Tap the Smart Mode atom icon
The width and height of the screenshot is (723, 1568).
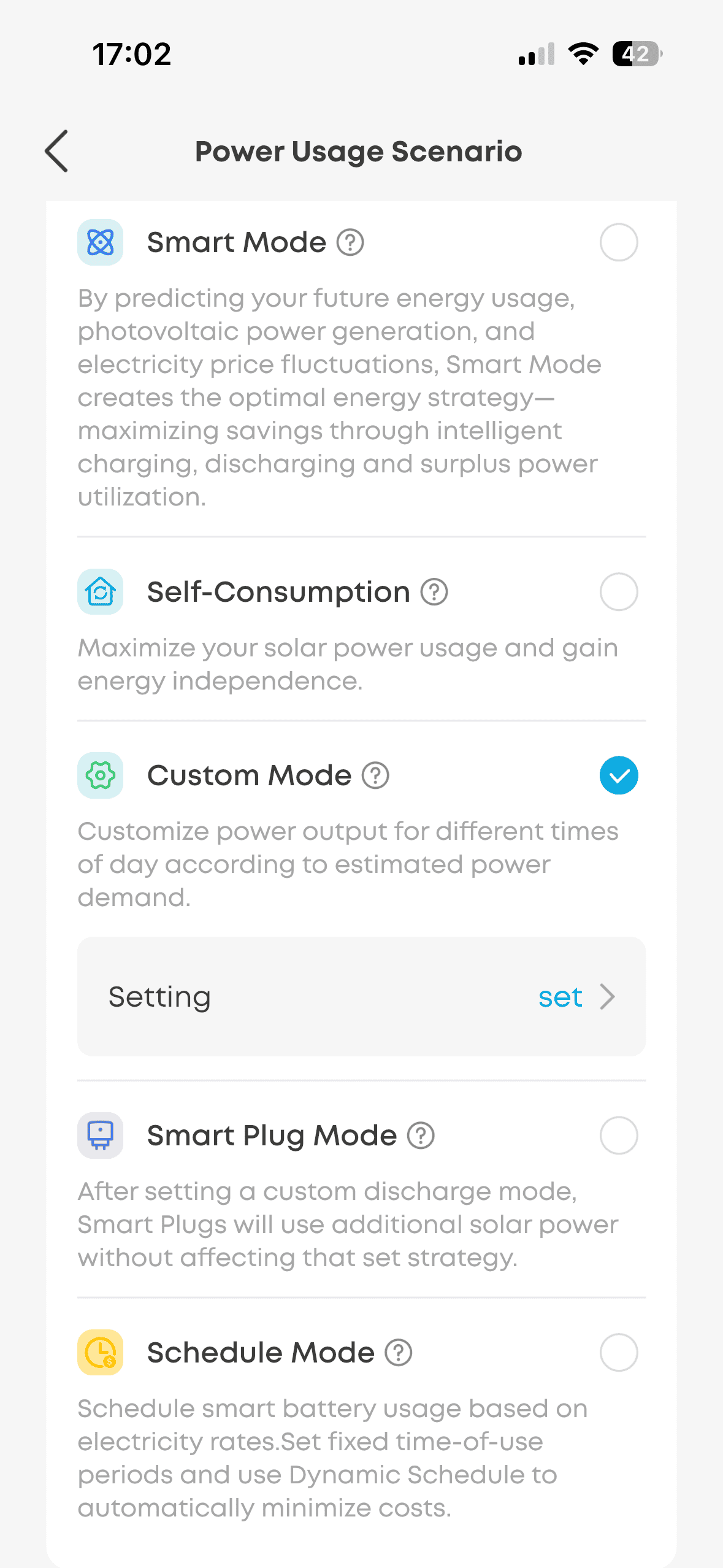(101, 242)
